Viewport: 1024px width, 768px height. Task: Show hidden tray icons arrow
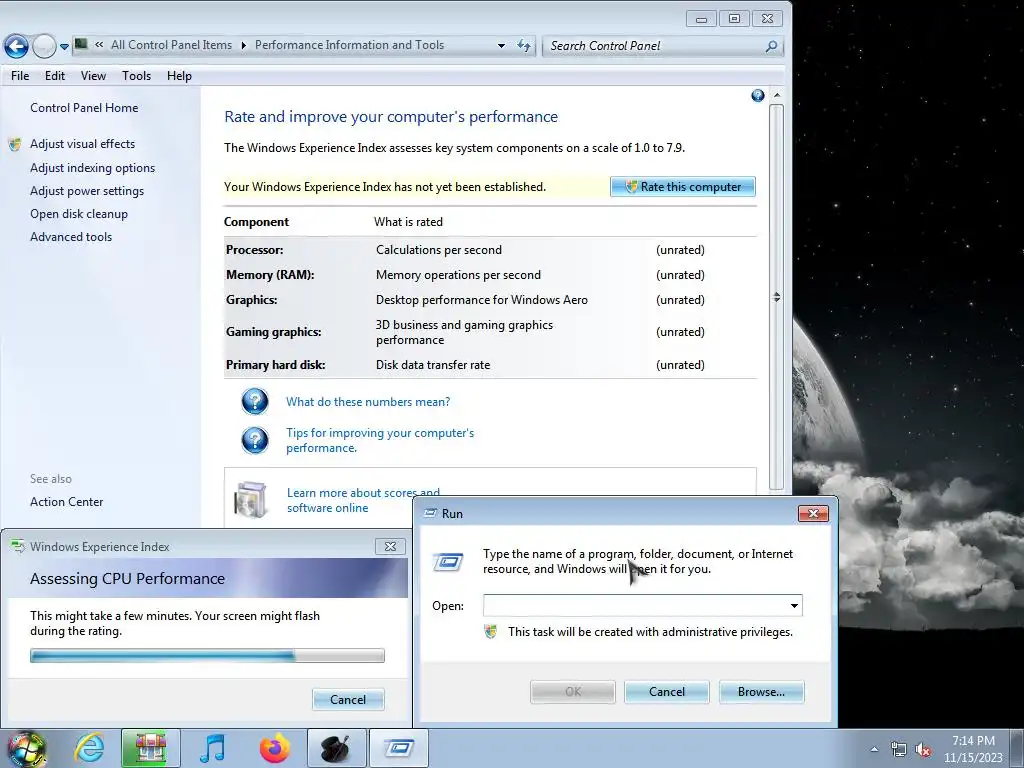coord(874,749)
